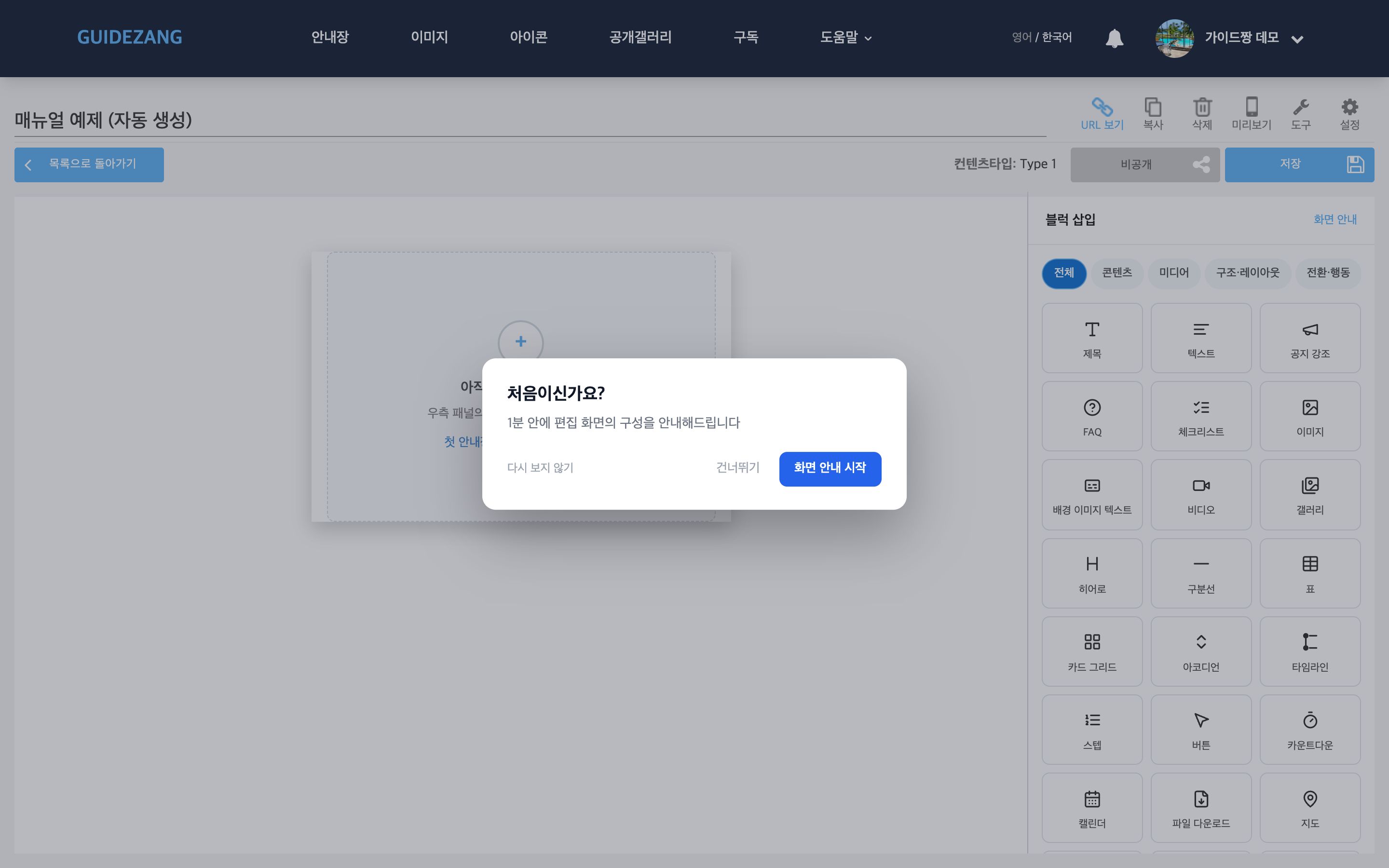Insert a 지도 map block
Screen dimensions: 1389x868
pos(1310,807)
